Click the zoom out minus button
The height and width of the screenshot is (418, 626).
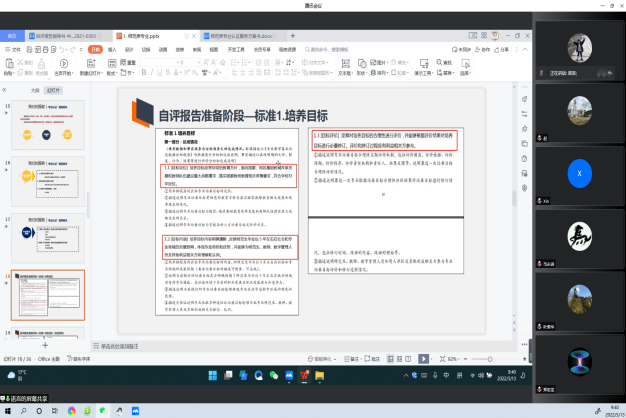point(466,359)
